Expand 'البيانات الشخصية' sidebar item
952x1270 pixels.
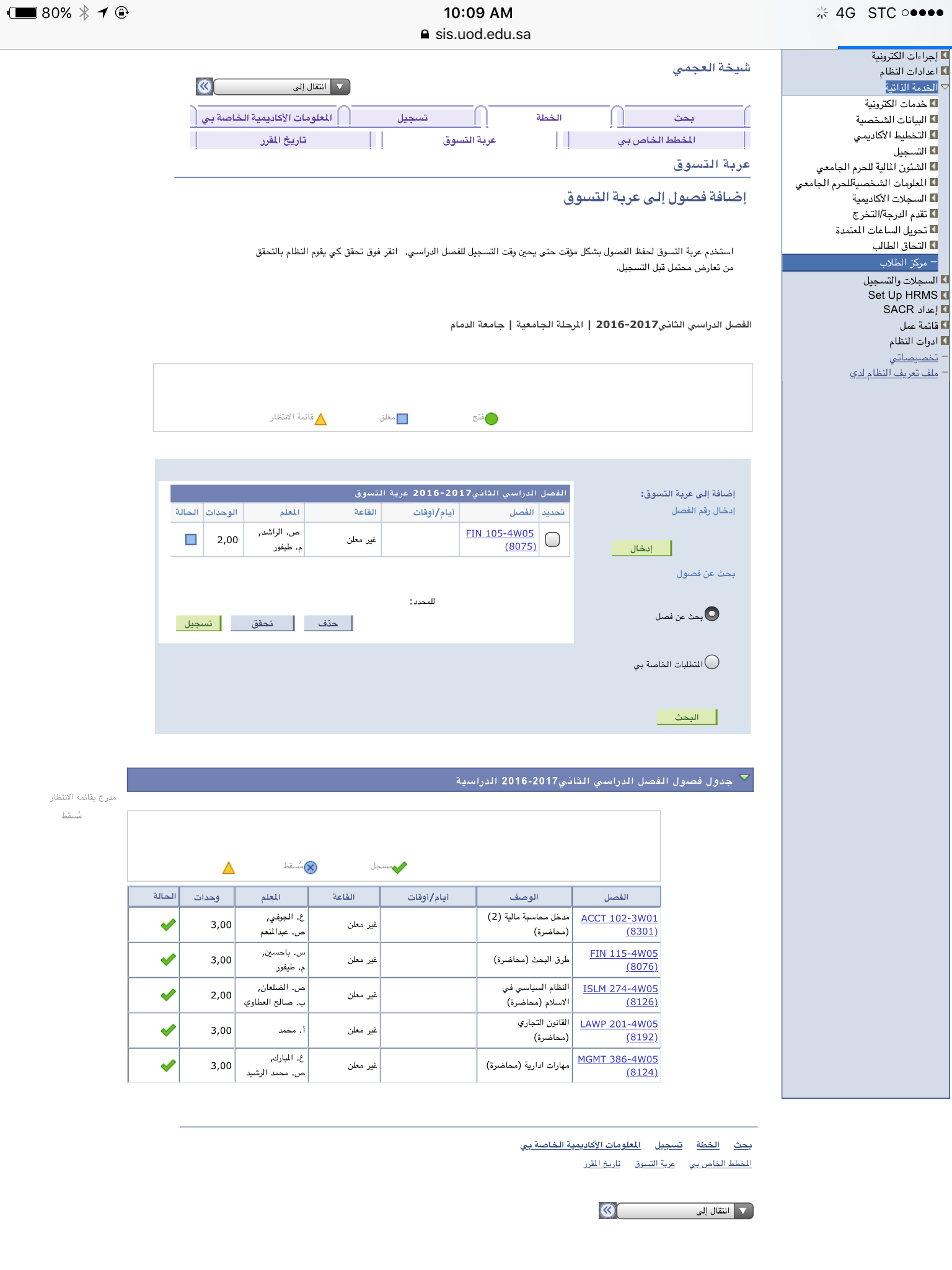(933, 118)
